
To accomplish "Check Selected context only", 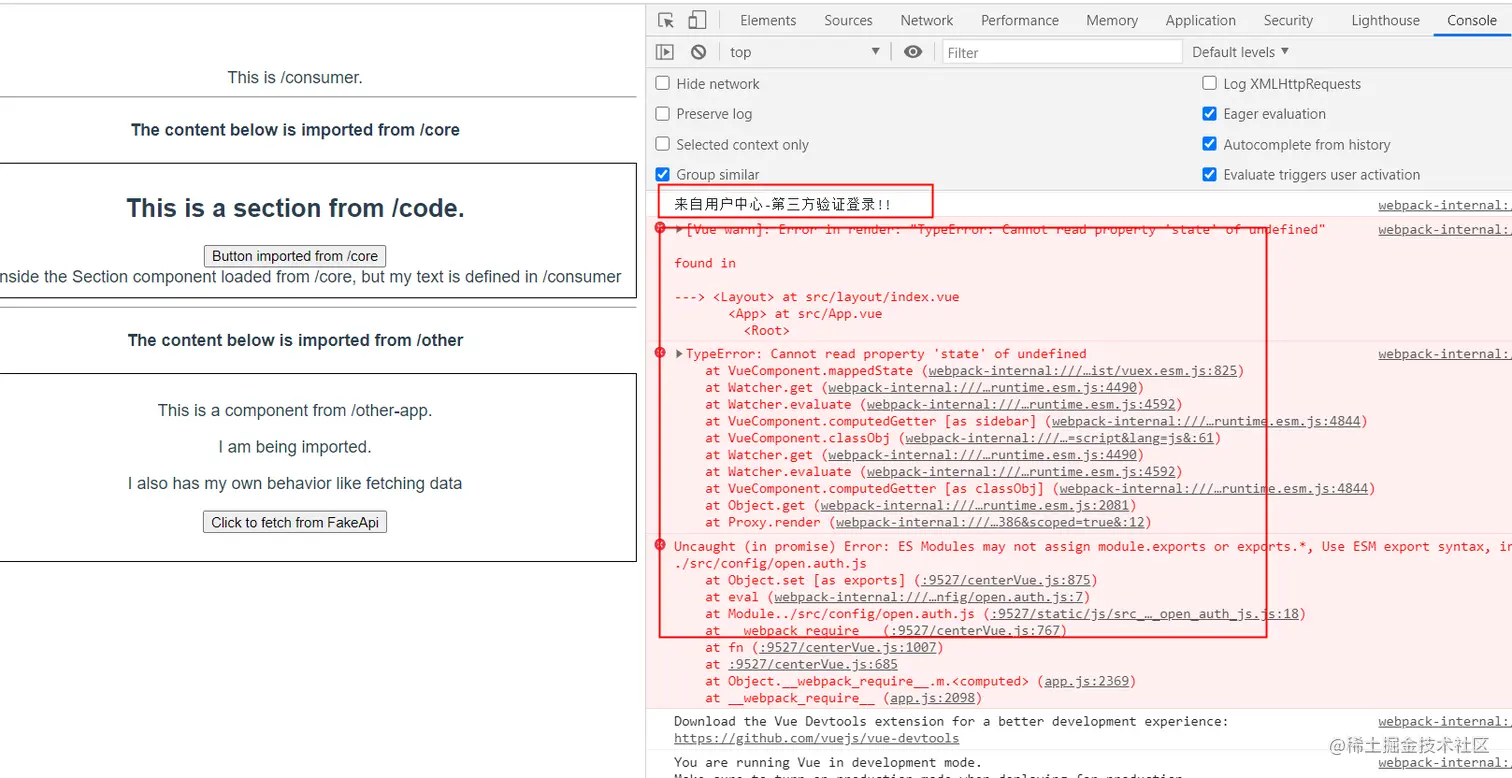I will pyautogui.click(x=662, y=145).
